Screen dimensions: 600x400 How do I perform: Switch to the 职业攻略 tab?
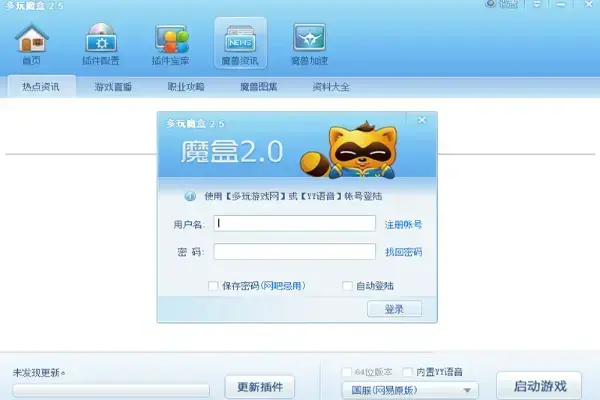[186, 87]
